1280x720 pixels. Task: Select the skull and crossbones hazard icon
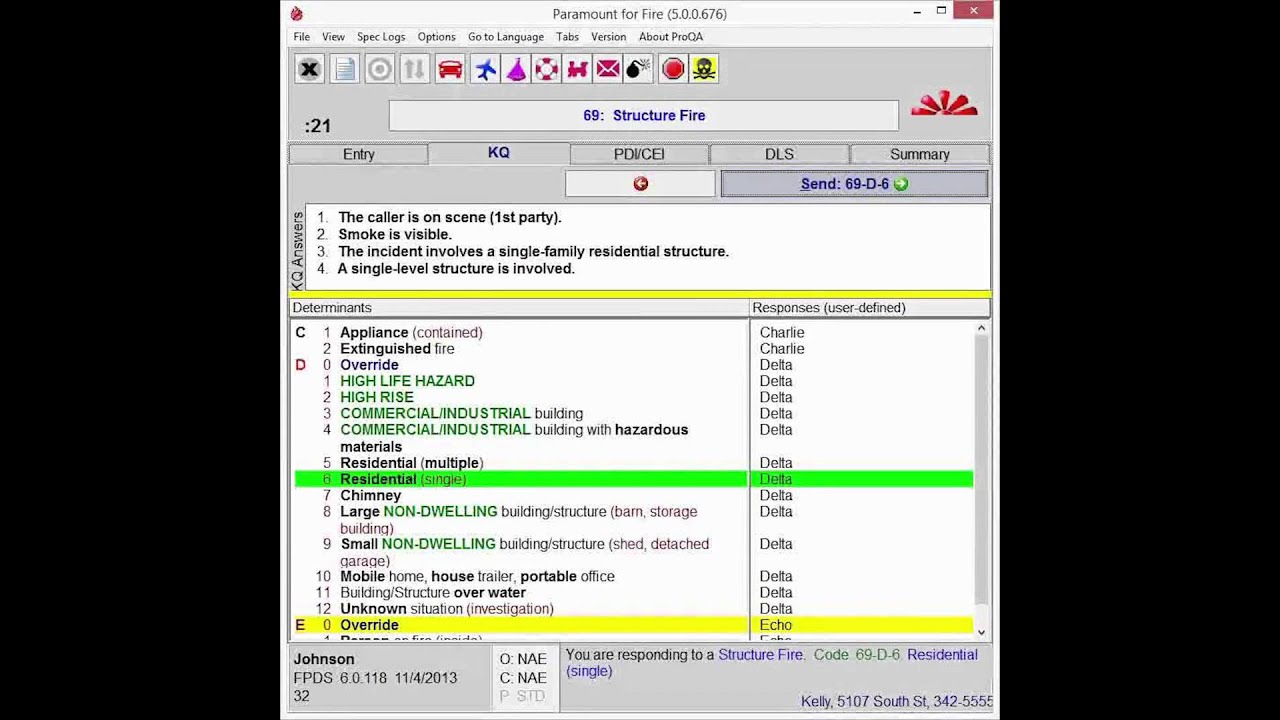tap(704, 69)
